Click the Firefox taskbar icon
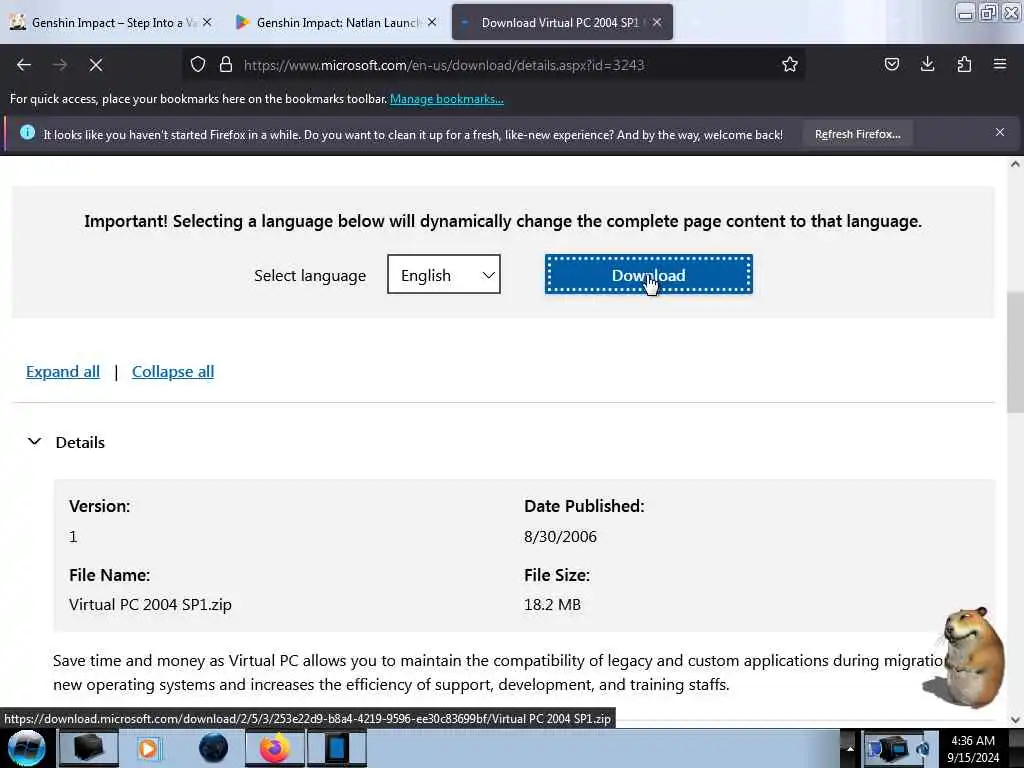The height and width of the screenshot is (768, 1024). 275,749
